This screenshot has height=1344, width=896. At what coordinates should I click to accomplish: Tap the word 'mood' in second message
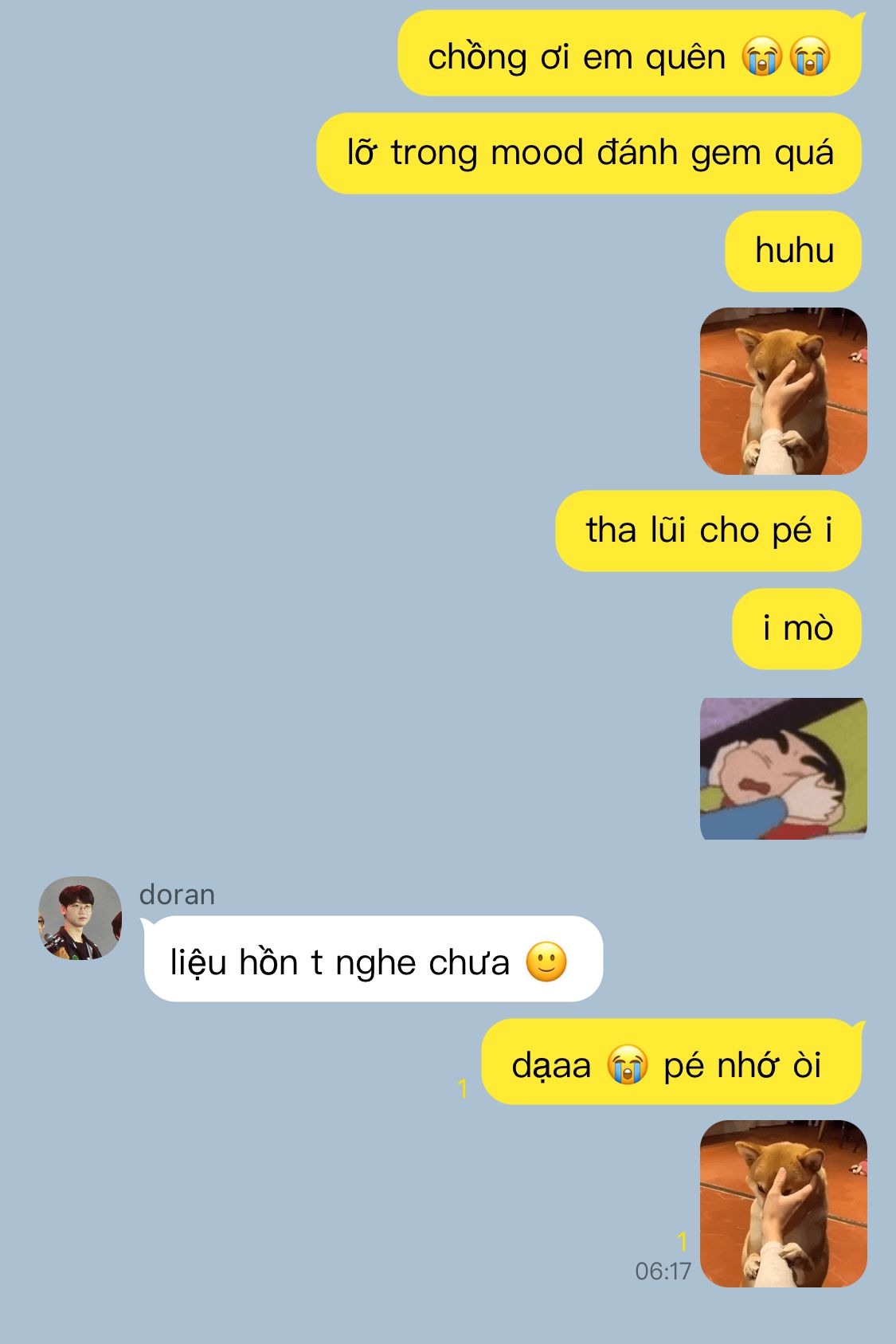tap(538, 153)
